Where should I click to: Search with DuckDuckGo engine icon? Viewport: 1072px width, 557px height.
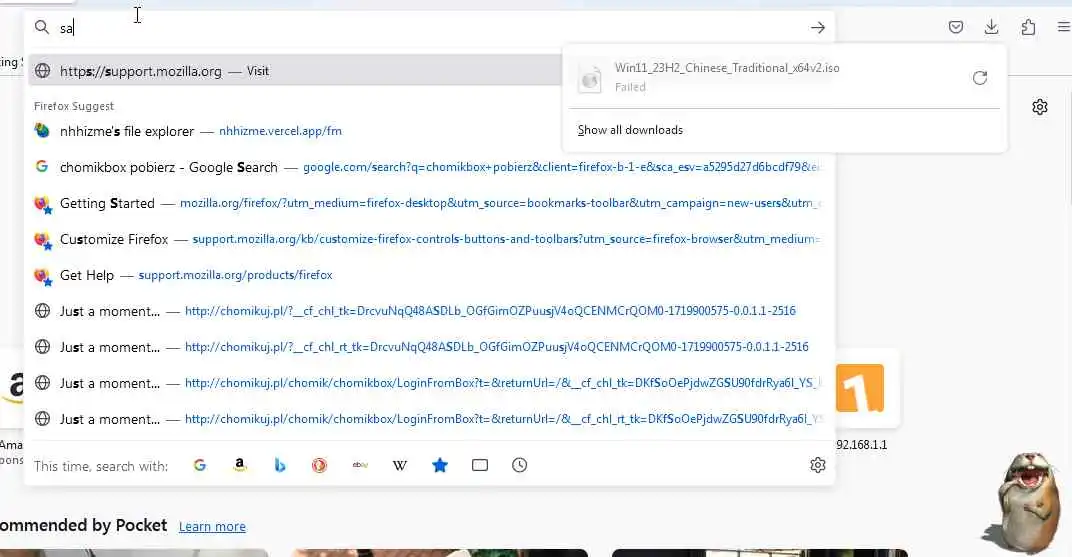[319, 465]
